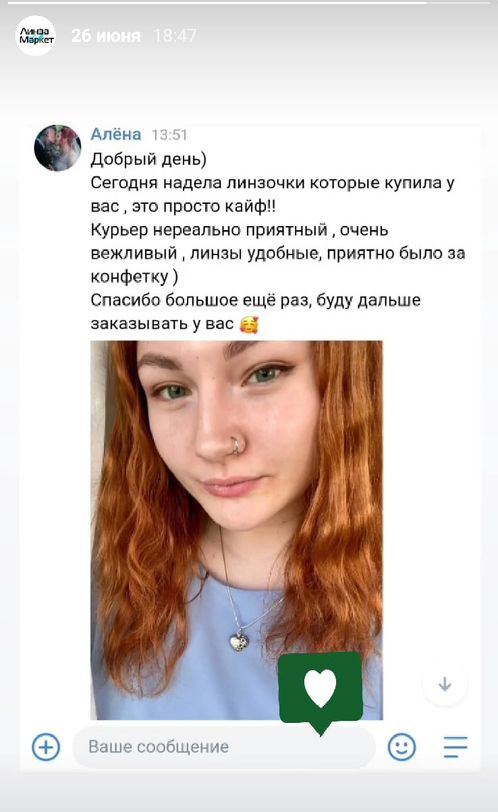This screenshot has width=498, height=812.
Task: Tap the green heart like sticker
Action: pyautogui.click(x=320, y=691)
